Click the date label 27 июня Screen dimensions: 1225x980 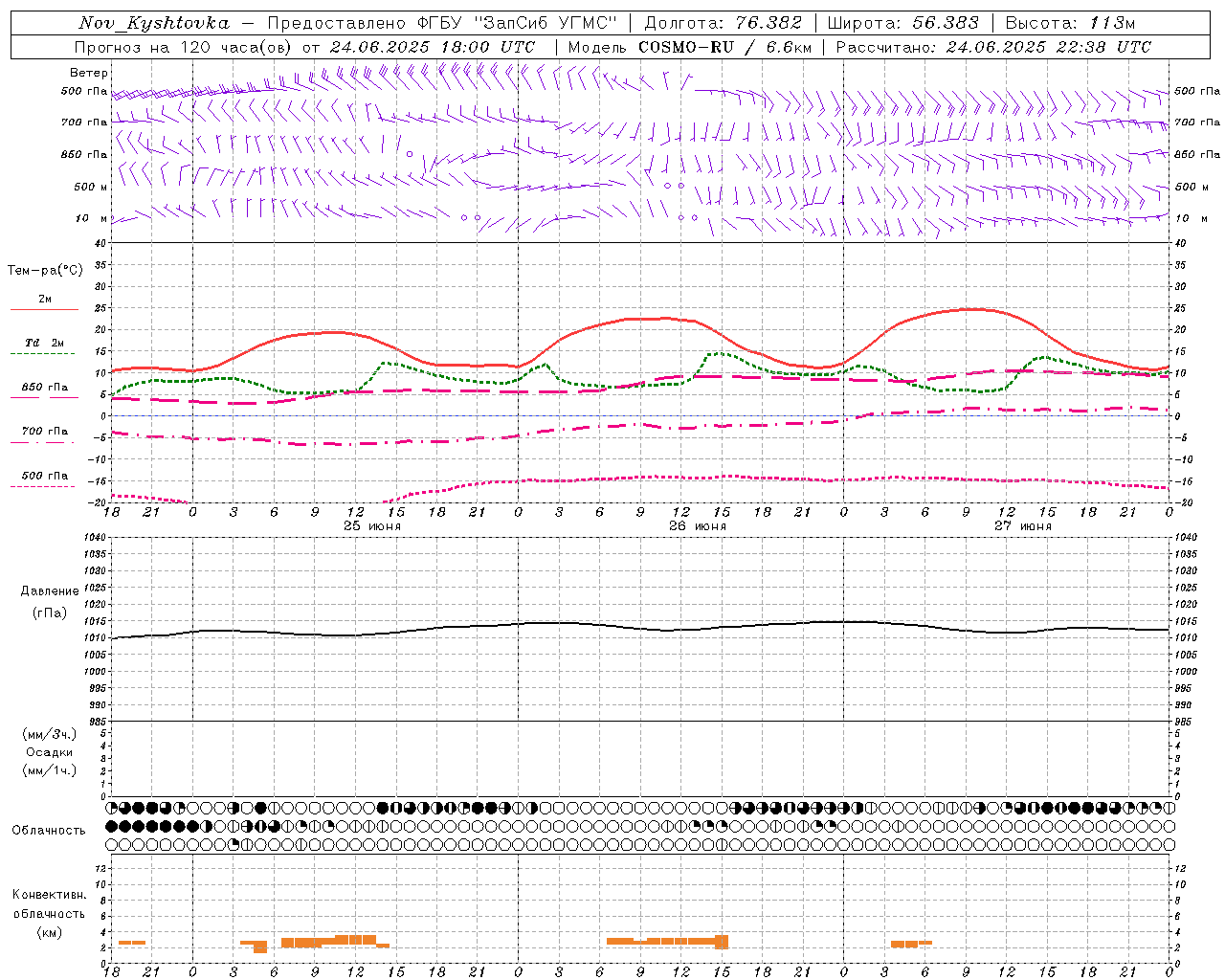pyautogui.click(x=1022, y=526)
